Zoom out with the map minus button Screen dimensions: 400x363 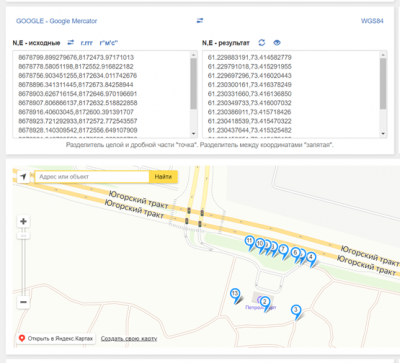click(23, 302)
